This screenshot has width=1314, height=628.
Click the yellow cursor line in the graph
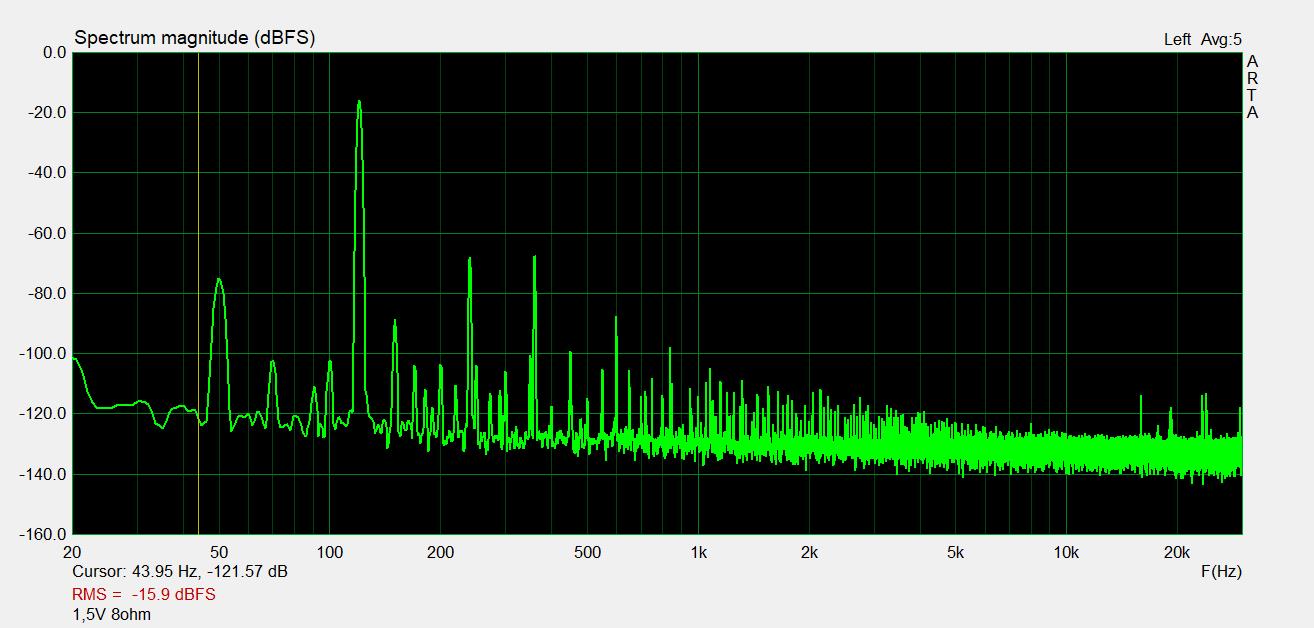coord(198,293)
